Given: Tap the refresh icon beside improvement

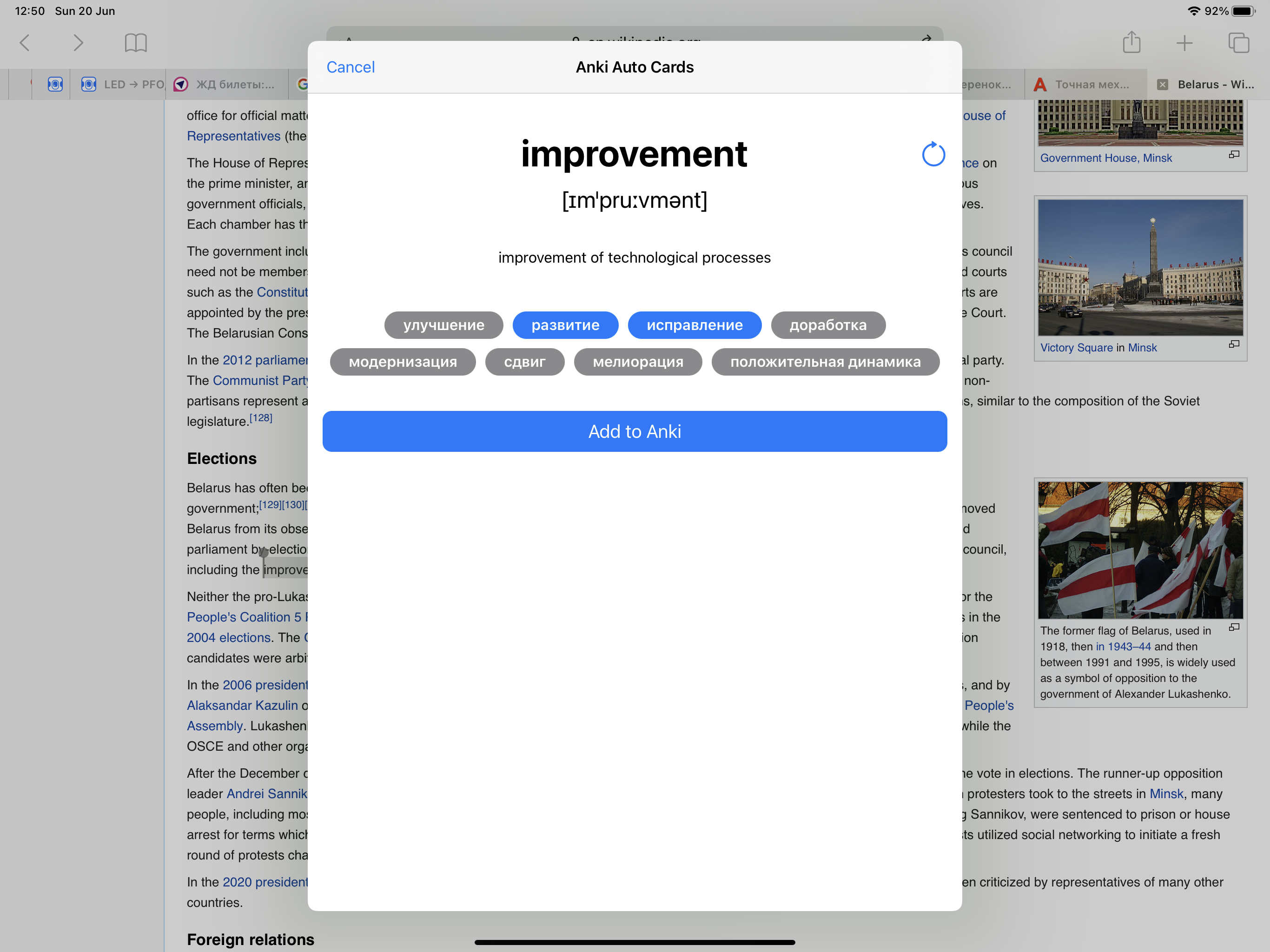Looking at the screenshot, I should click(x=933, y=154).
